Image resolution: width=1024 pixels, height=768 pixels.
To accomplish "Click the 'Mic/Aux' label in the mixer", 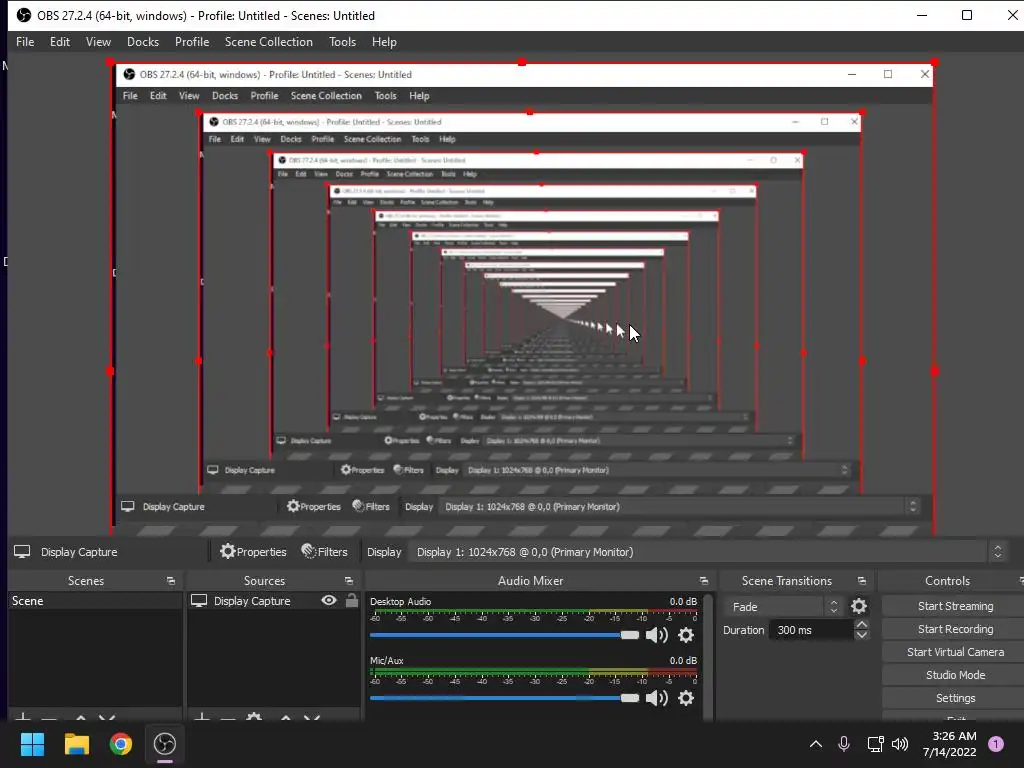I will coord(387,660).
